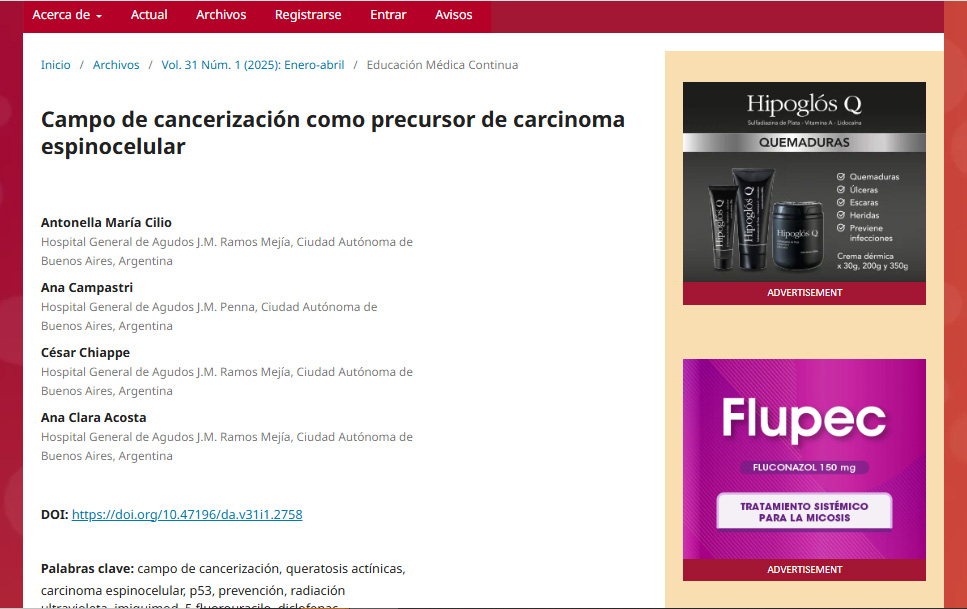Open the Actual menu item
This screenshot has height=609, width=967.
pyautogui.click(x=149, y=15)
